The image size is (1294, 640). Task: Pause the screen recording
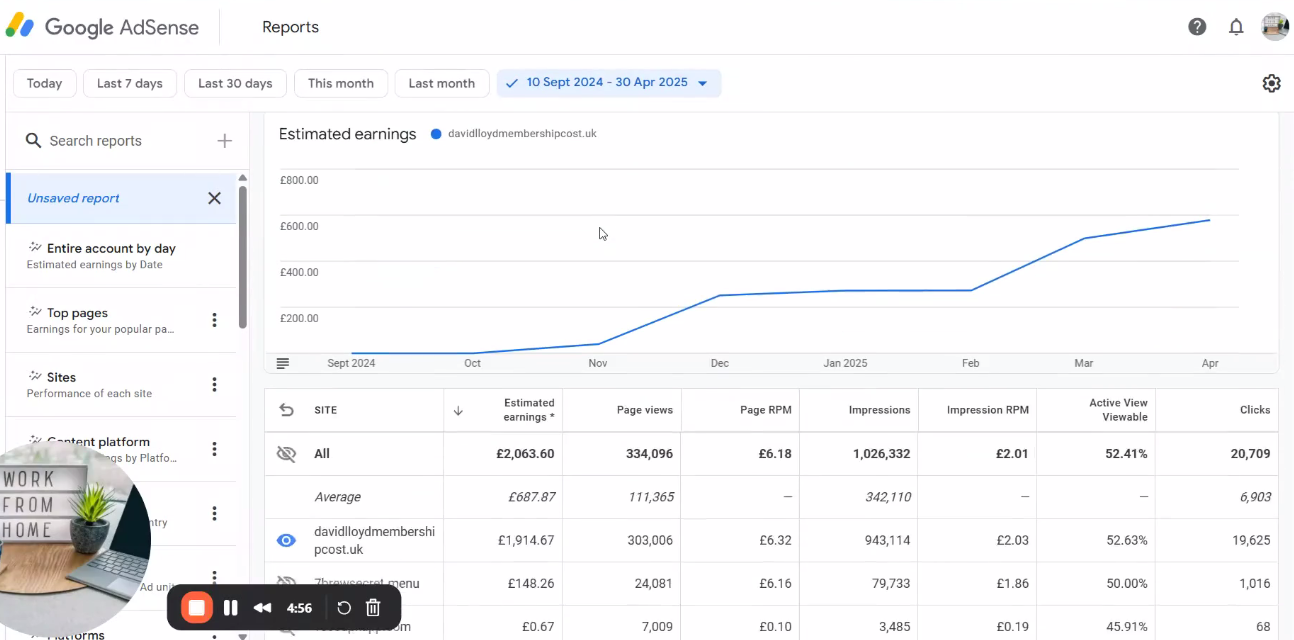pyautogui.click(x=231, y=607)
